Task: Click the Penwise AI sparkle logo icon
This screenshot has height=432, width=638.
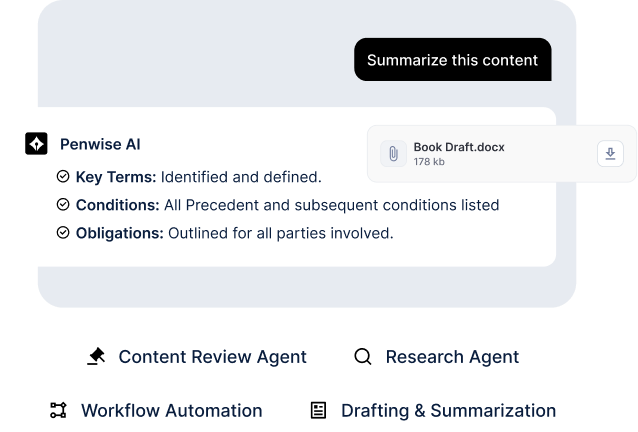Action: (x=36, y=144)
